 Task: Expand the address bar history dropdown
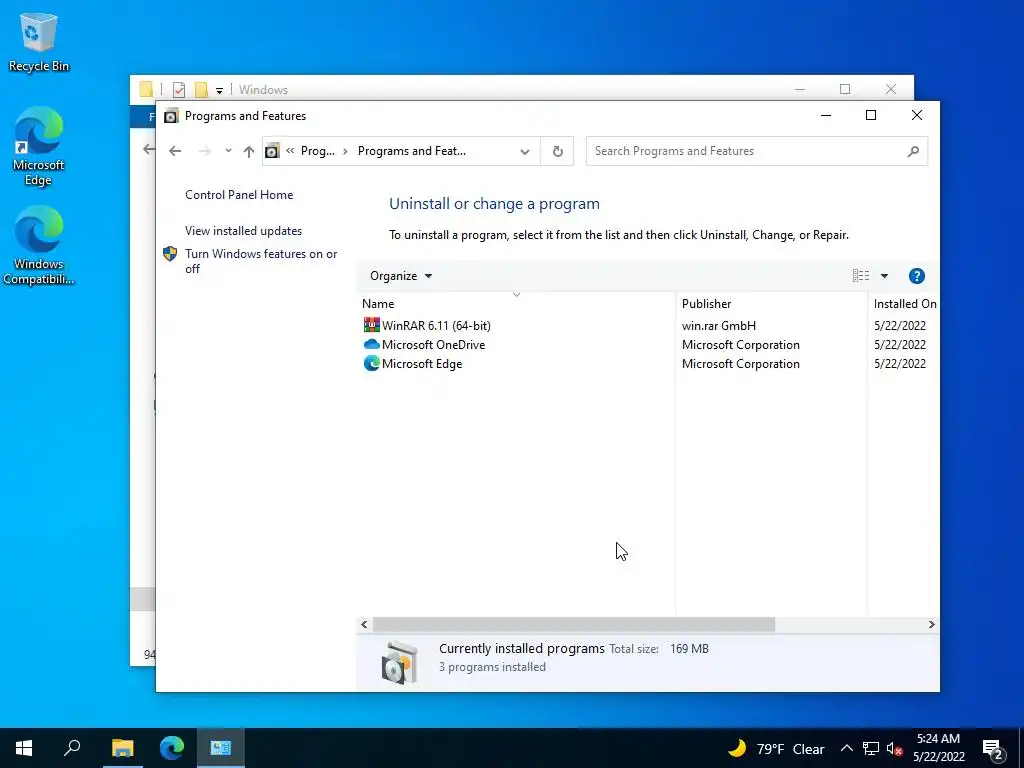coord(524,151)
